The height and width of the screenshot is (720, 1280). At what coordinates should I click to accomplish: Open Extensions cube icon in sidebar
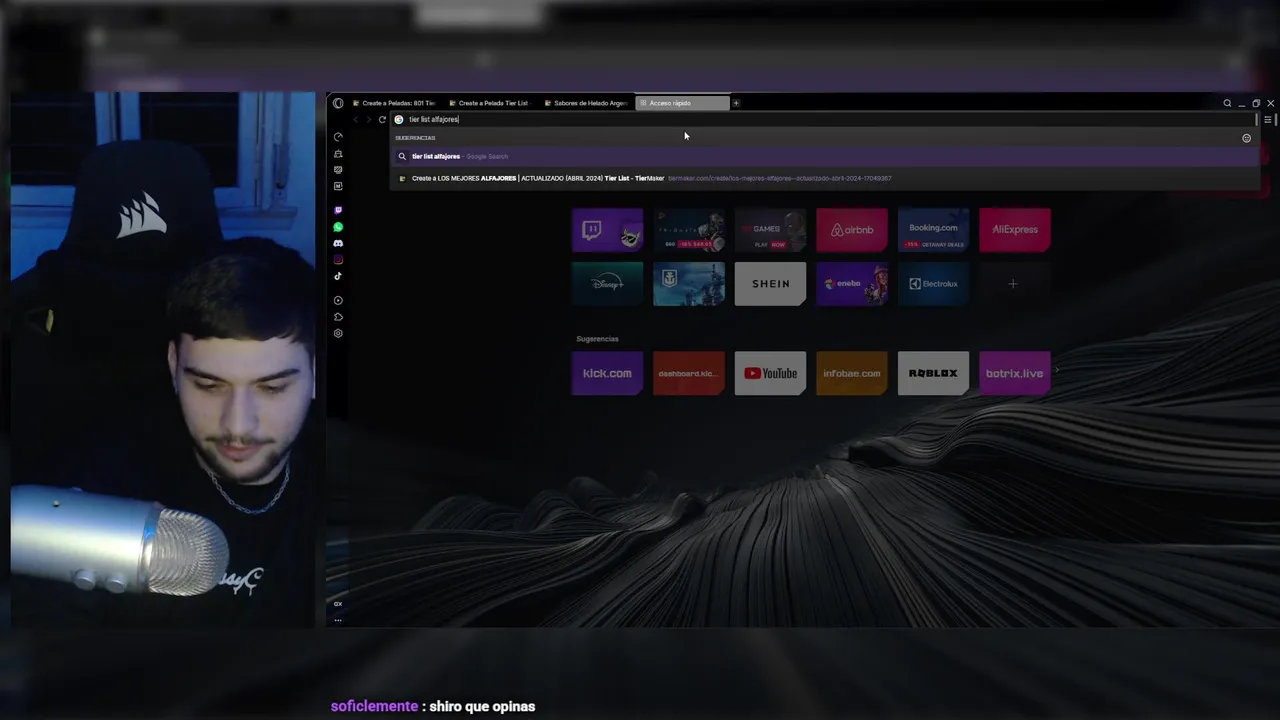pyautogui.click(x=338, y=317)
